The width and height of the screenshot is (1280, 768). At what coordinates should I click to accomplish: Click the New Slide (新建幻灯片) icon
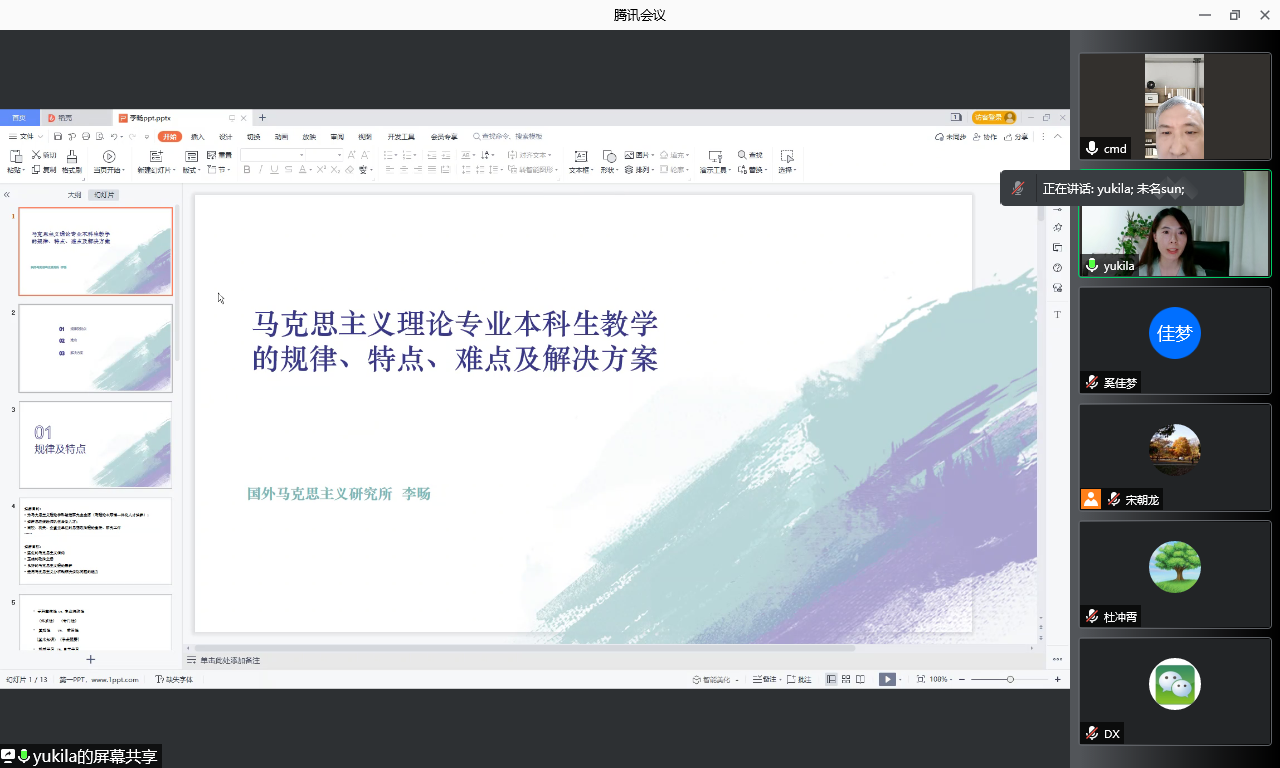(156, 156)
